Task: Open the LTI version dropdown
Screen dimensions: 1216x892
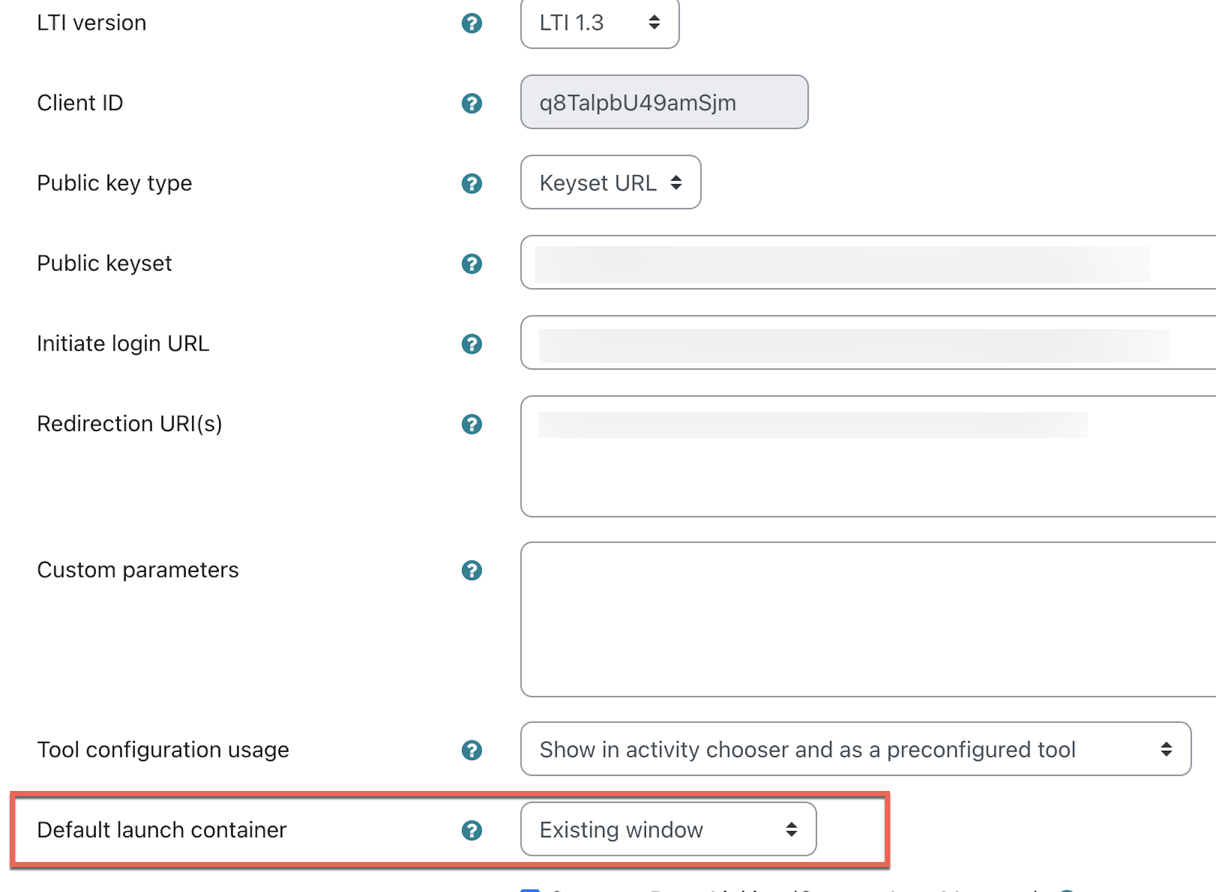Action: coord(599,23)
